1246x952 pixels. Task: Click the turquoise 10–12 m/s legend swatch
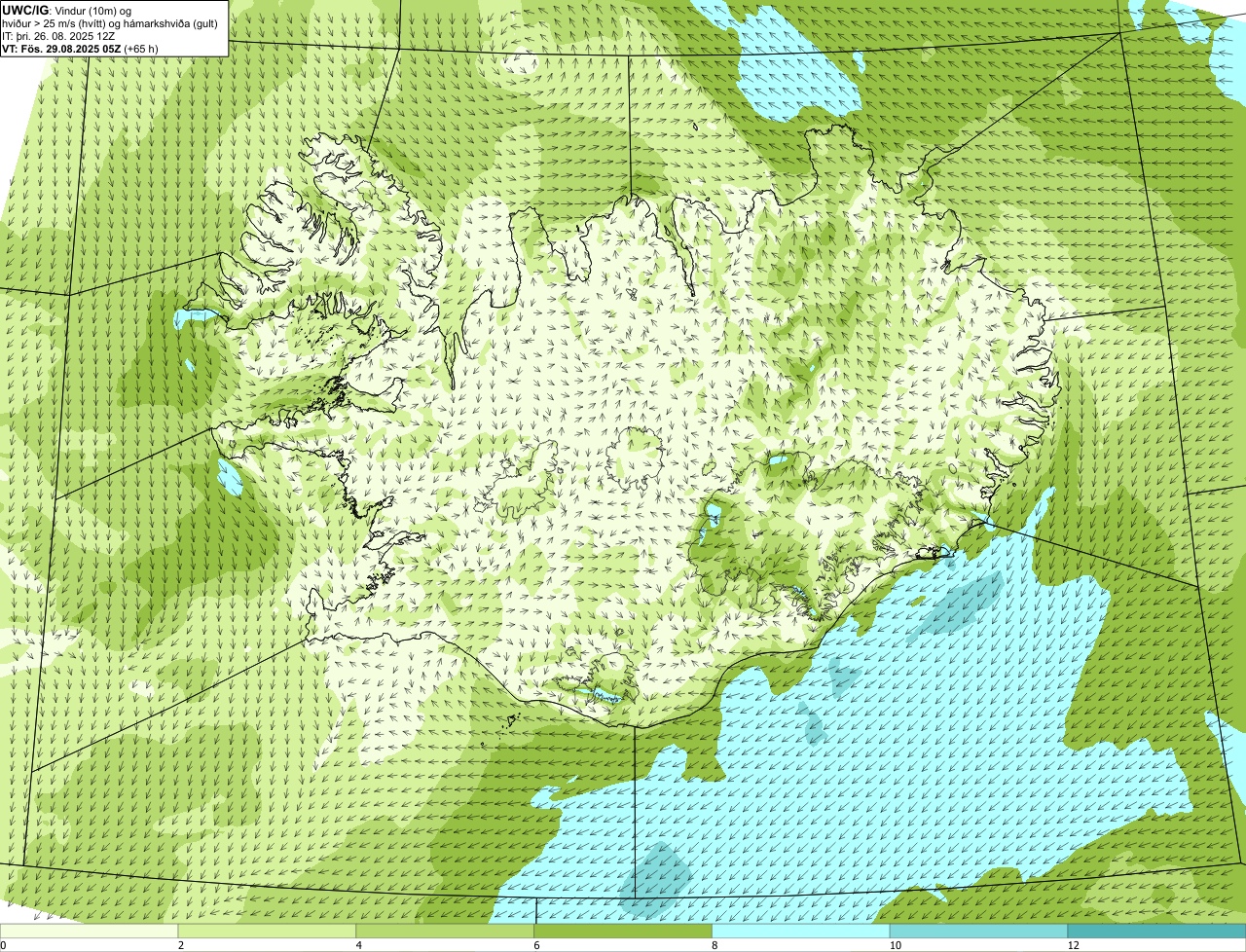[979, 931]
